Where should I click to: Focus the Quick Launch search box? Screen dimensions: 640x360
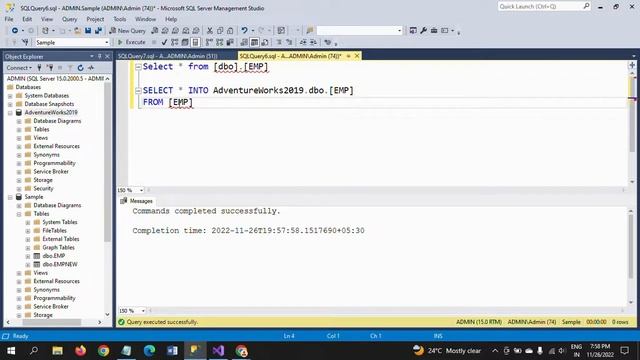point(544,6)
